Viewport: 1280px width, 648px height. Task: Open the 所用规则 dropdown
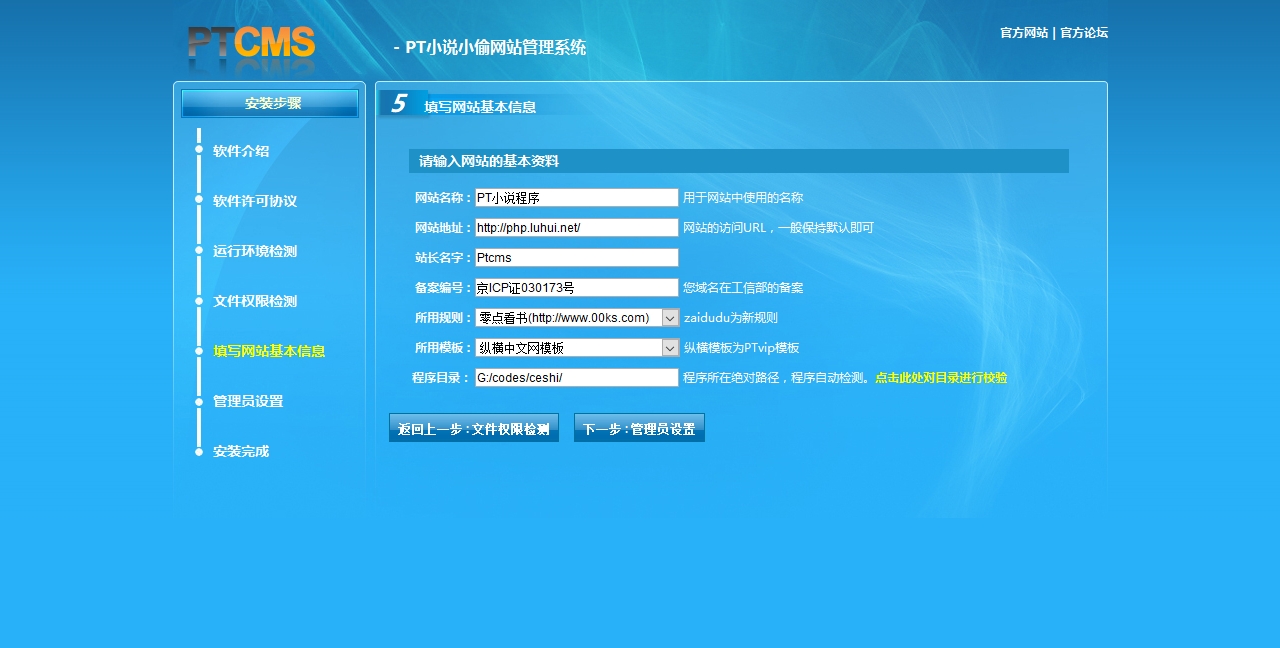pyautogui.click(x=577, y=318)
